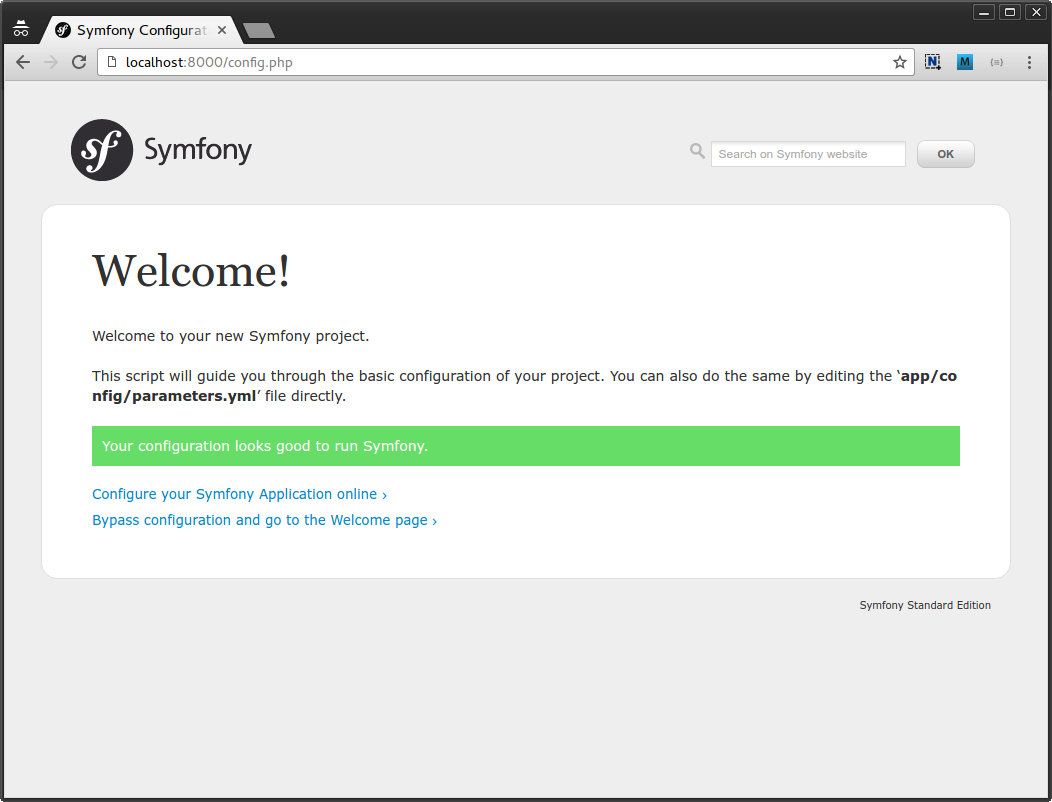1052x802 pixels.
Task: Open the M extension icon
Action: tap(965, 62)
